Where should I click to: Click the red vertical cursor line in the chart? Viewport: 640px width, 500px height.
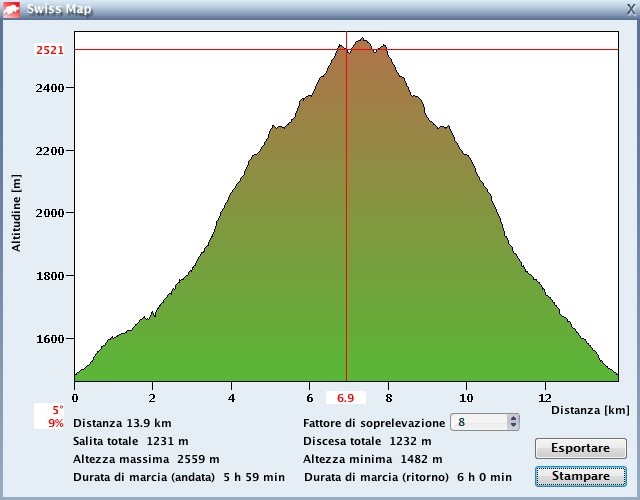(x=346, y=250)
